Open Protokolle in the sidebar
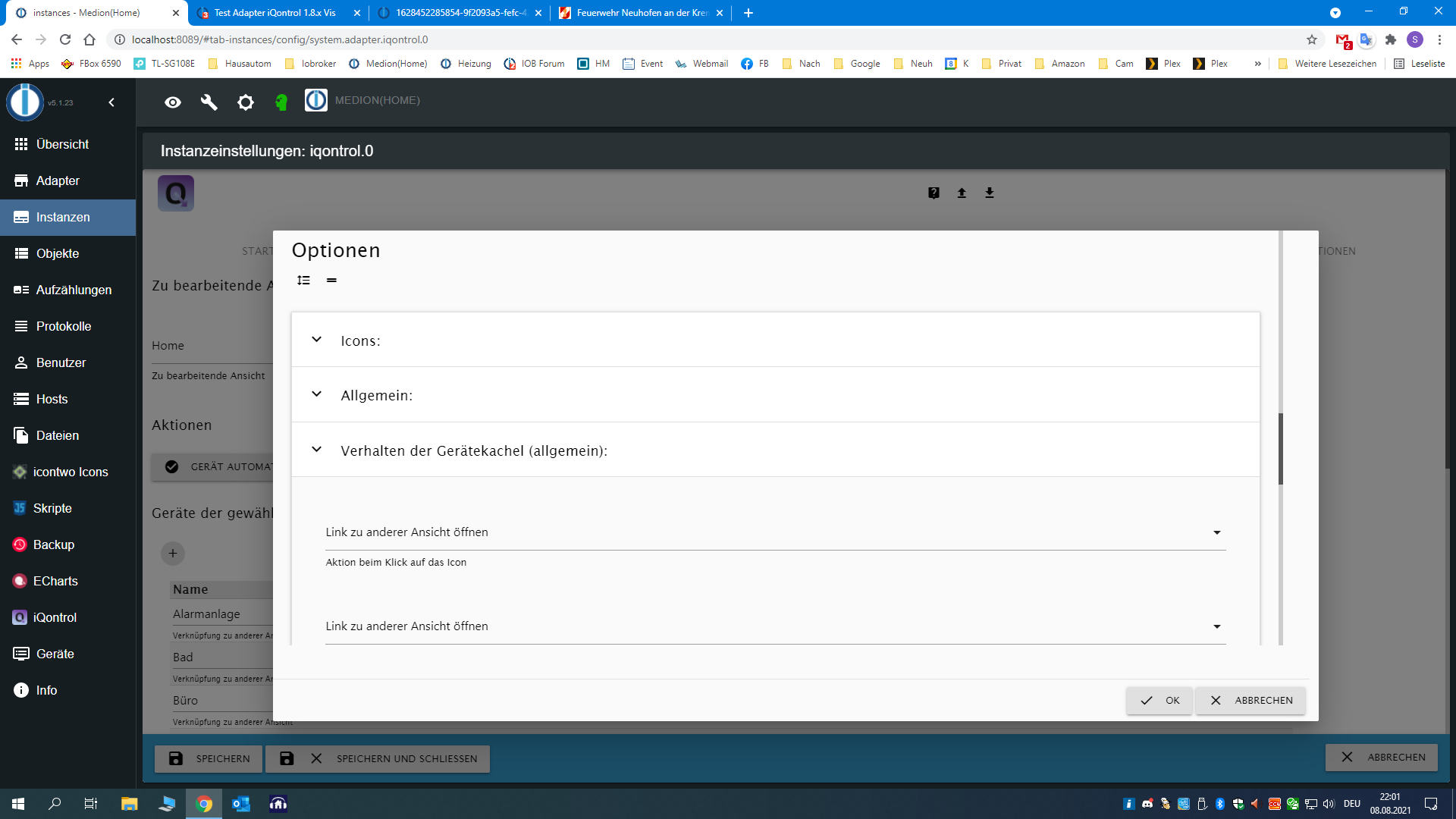The width and height of the screenshot is (1456, 819). pyautogui.click(x=68, y=326)
